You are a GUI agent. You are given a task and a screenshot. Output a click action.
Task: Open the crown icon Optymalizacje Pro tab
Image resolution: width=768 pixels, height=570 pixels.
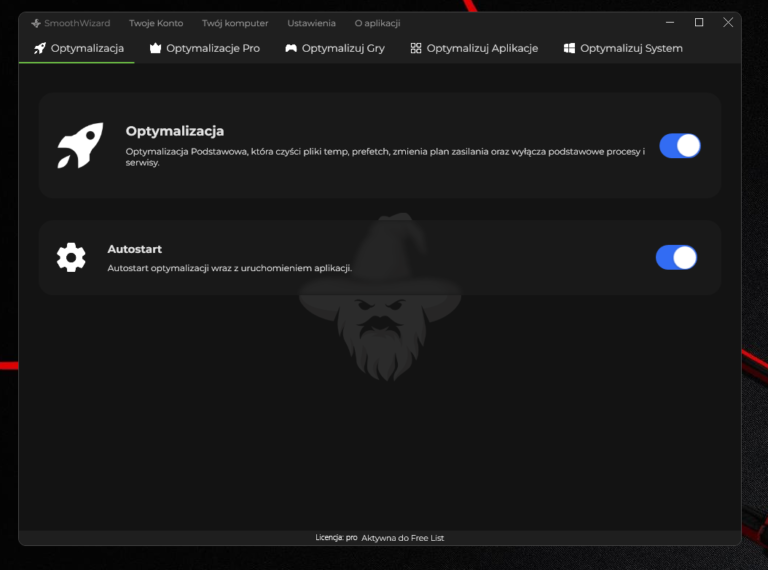coord(204,48)
